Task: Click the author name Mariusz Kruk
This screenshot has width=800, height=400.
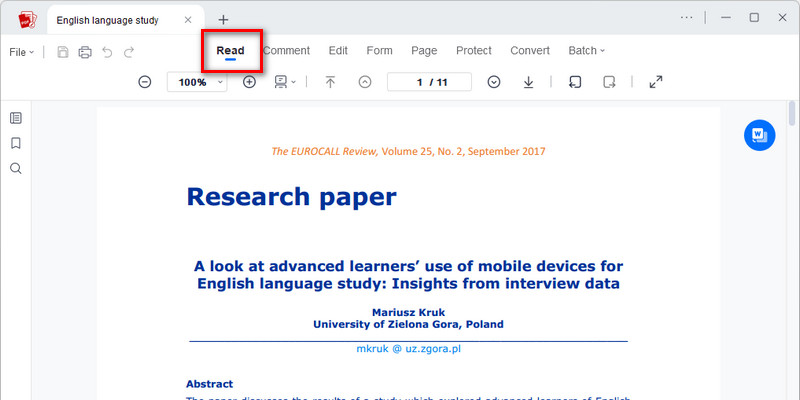Action: pyautogui.click(x=408, y=312)
